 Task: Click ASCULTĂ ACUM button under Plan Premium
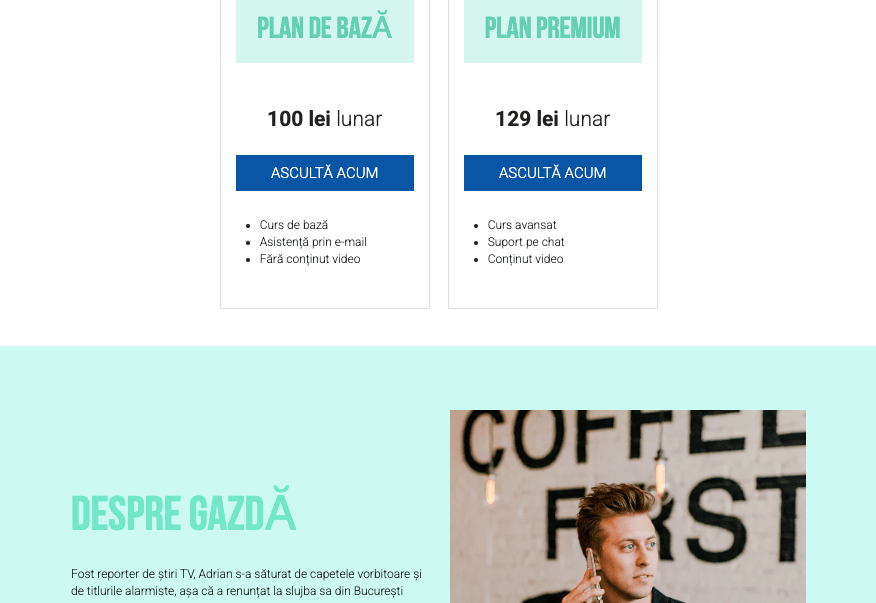[552, 173]
